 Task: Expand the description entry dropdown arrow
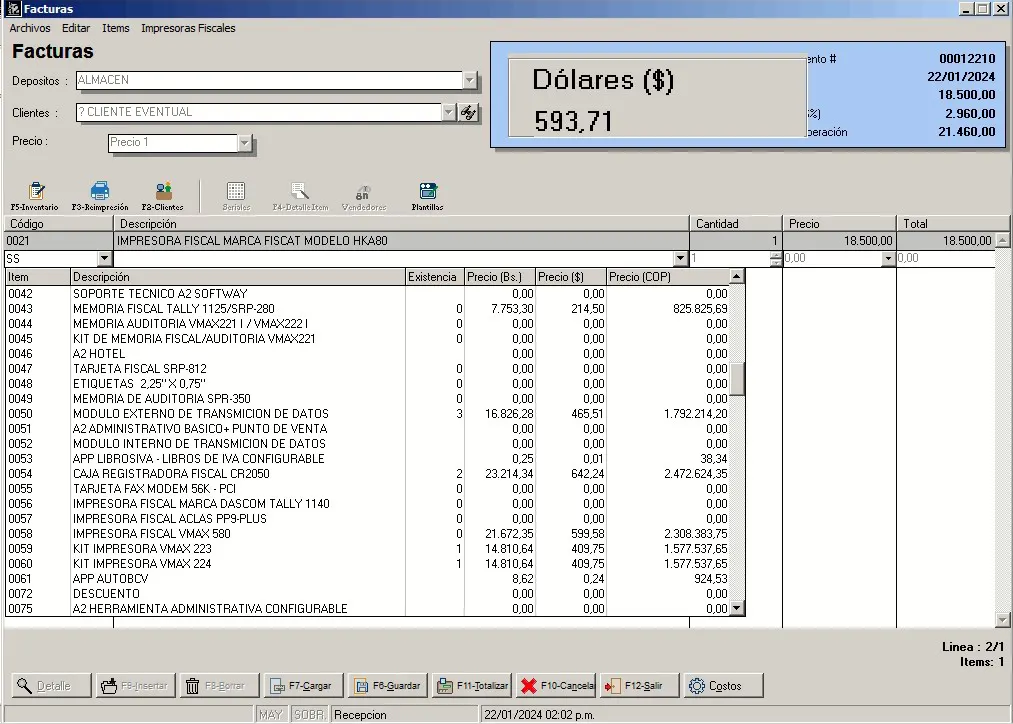680,258
